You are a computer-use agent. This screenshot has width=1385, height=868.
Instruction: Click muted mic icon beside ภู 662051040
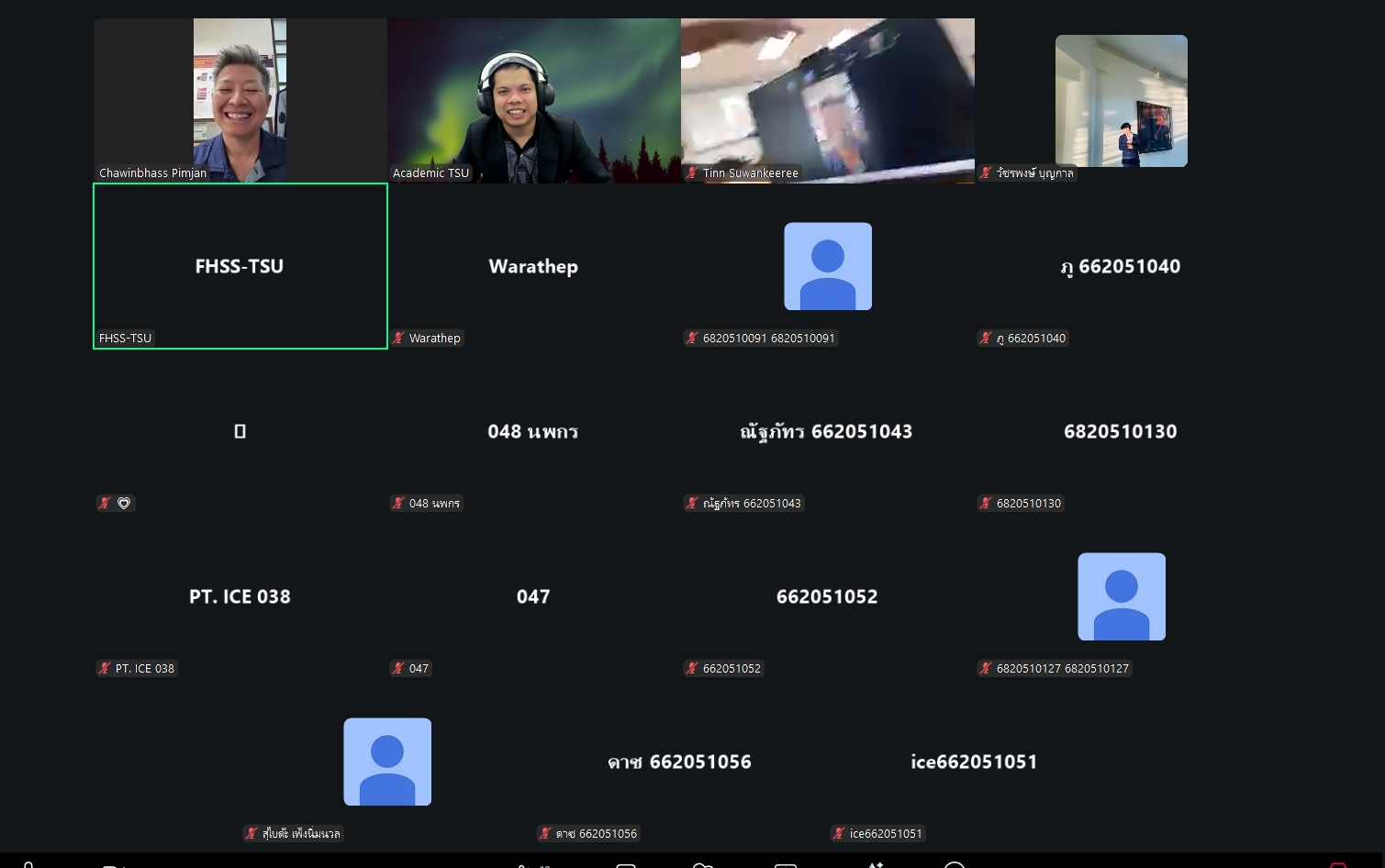(x=986, y=338)
